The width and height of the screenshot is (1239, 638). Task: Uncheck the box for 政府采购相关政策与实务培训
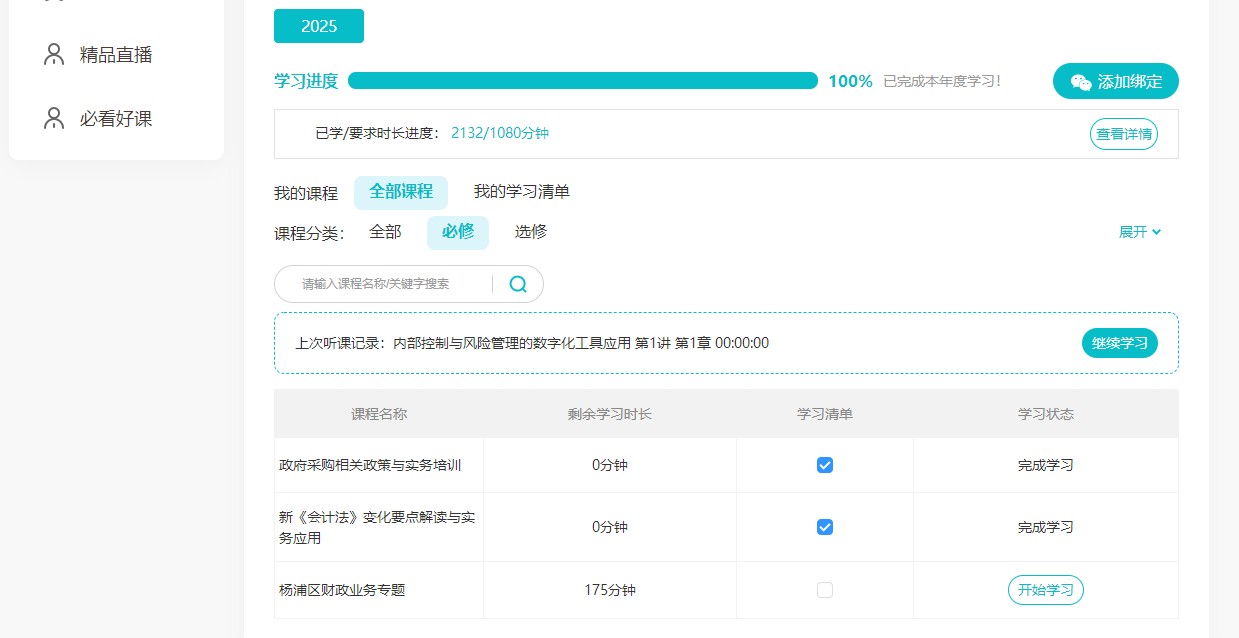pyautogui.click(x=824, y=464)
